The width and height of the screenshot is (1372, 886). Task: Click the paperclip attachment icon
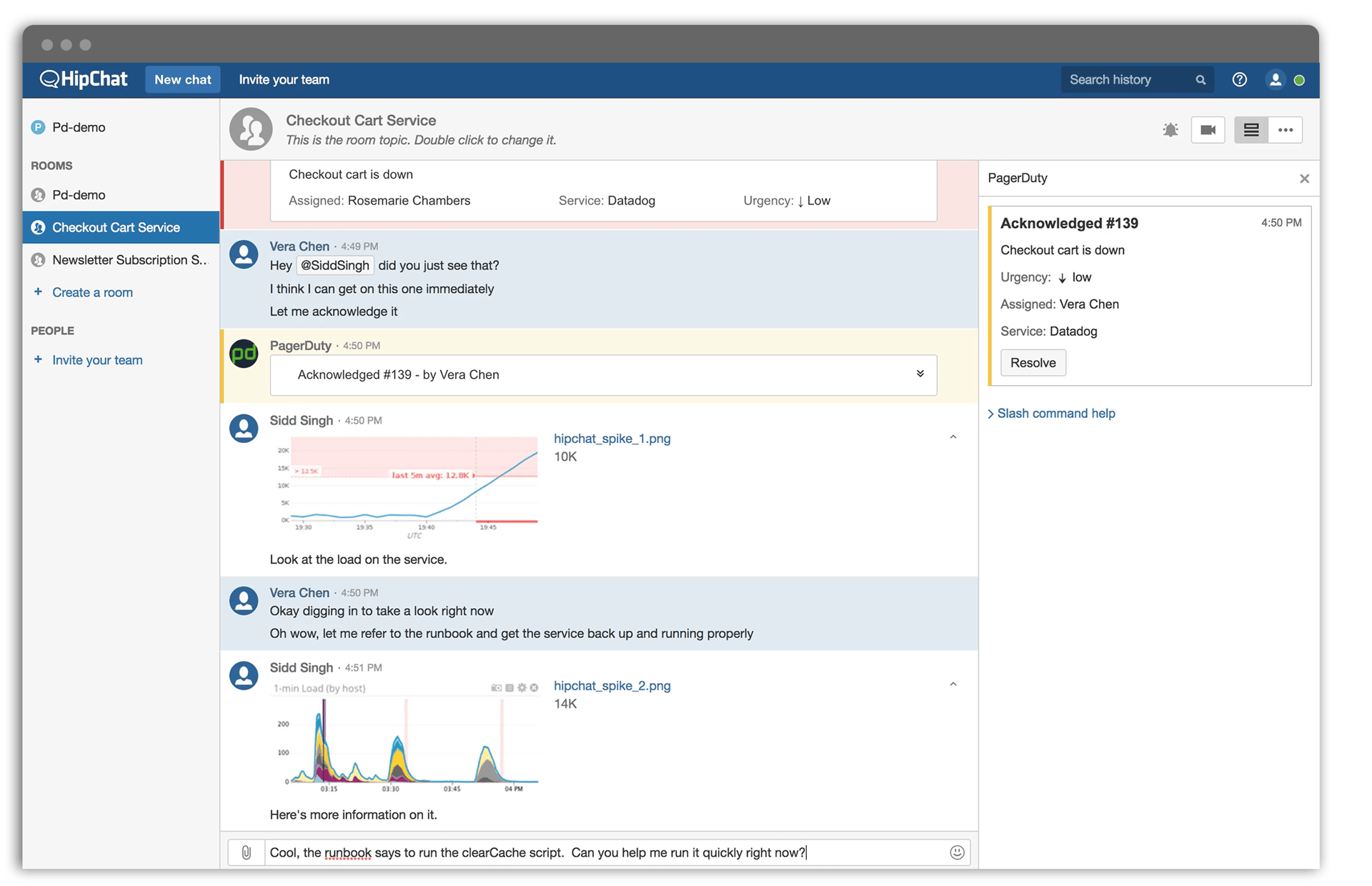click(246, 852)
